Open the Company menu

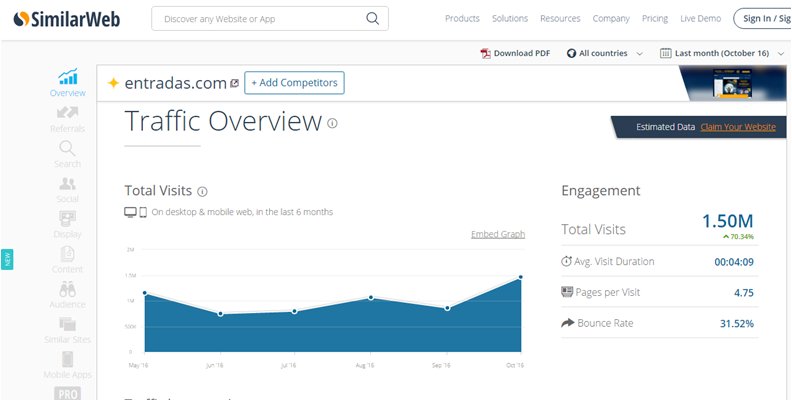tap(611, 19)
